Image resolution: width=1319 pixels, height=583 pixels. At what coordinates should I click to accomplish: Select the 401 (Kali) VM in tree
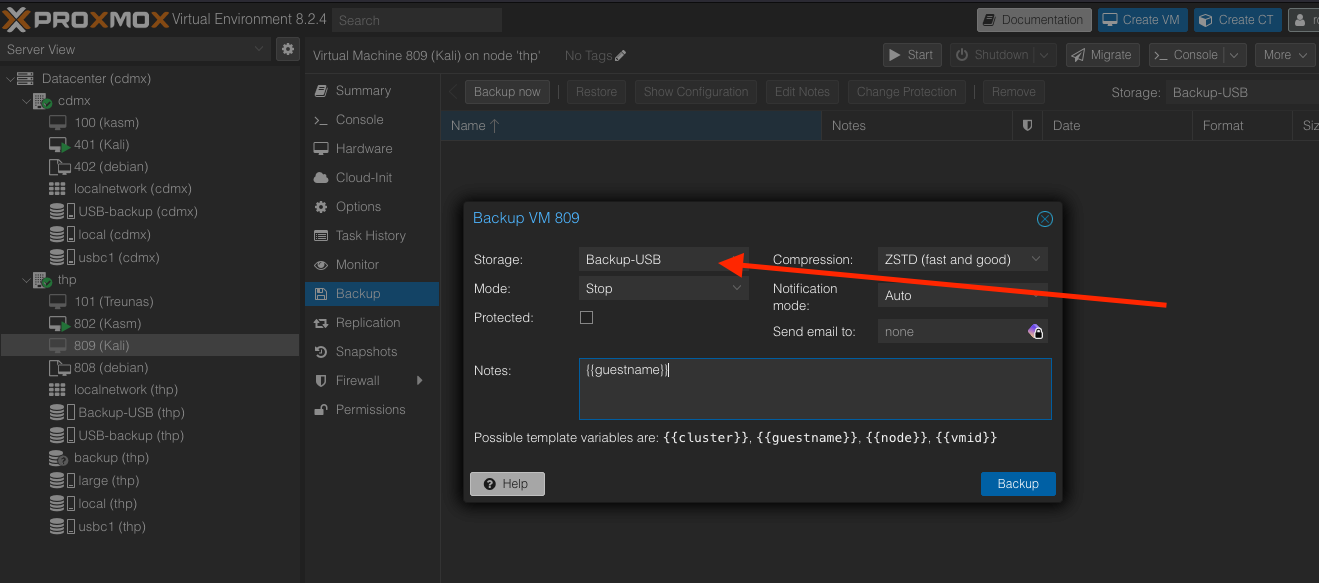pyautogui.click(x=101, y=145)
